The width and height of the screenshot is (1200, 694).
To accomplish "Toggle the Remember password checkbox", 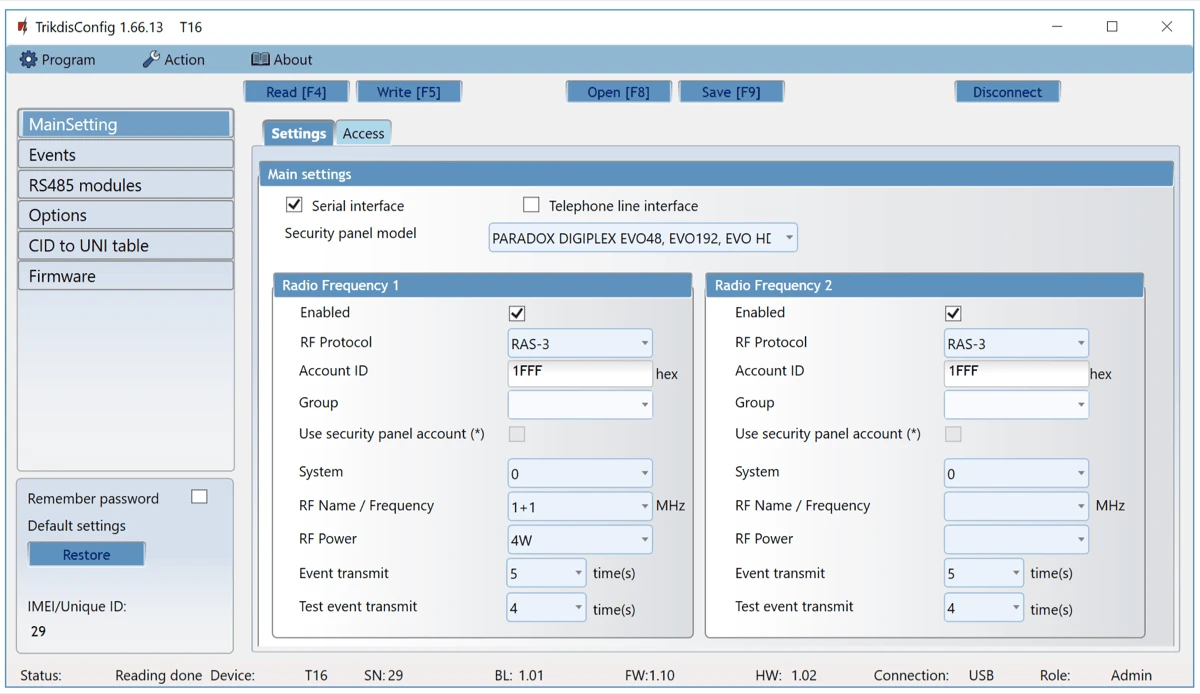I will pyautogui.click(x=199, y=497).
